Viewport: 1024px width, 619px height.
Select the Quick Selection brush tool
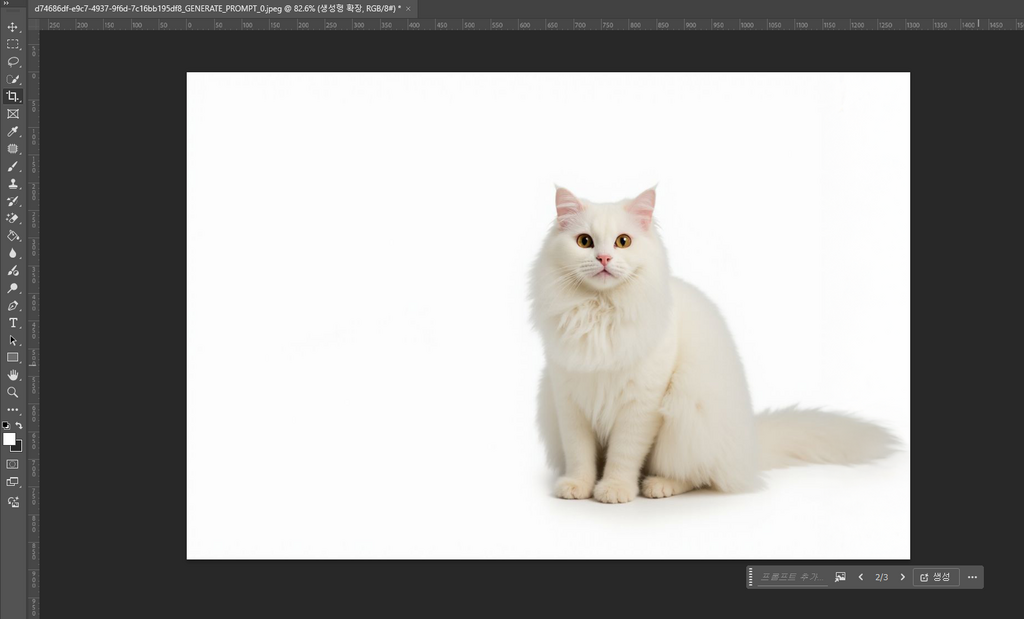[12, 79]
